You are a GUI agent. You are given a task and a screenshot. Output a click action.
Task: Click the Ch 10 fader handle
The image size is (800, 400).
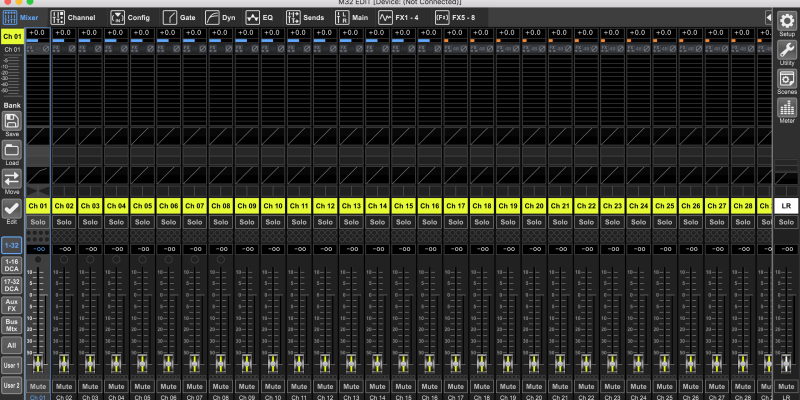coord(272,362)
